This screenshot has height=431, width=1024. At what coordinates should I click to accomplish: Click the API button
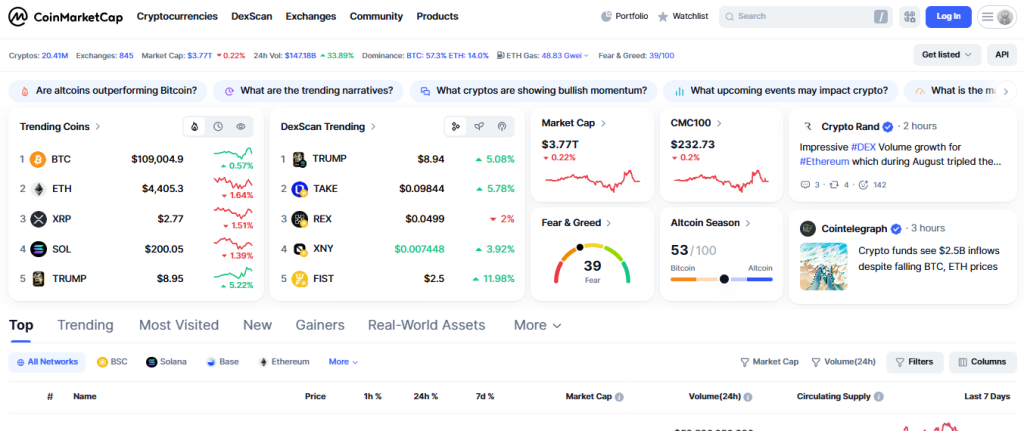pos(1002,55)
